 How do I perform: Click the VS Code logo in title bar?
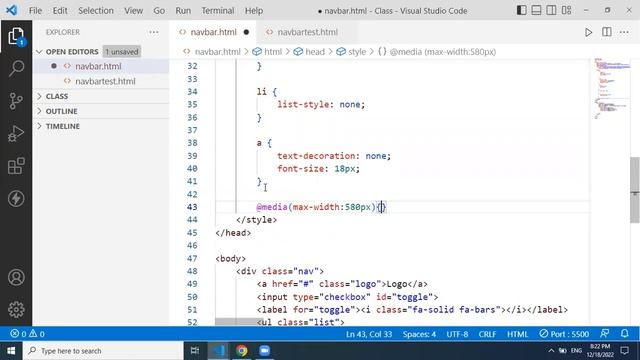[11, 10]
